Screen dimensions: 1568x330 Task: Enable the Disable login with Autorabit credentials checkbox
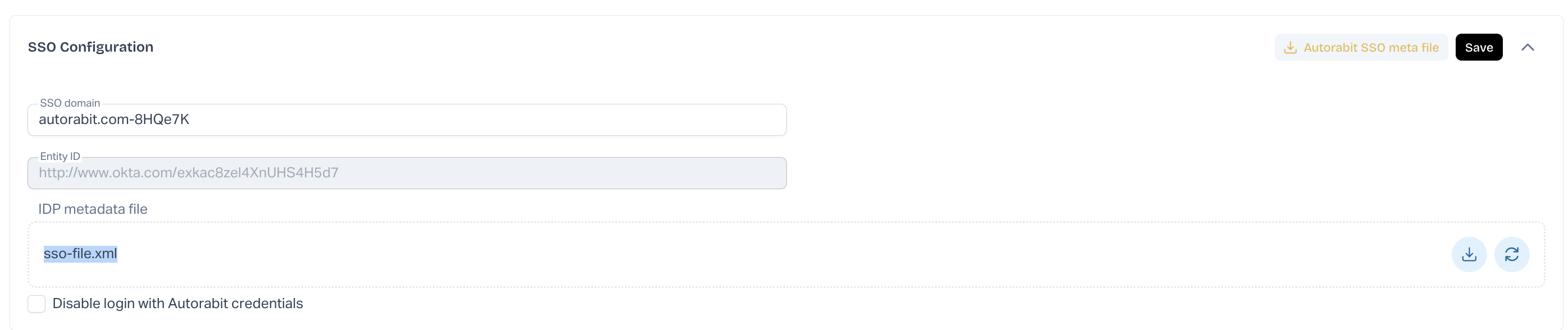coord(37,303)
